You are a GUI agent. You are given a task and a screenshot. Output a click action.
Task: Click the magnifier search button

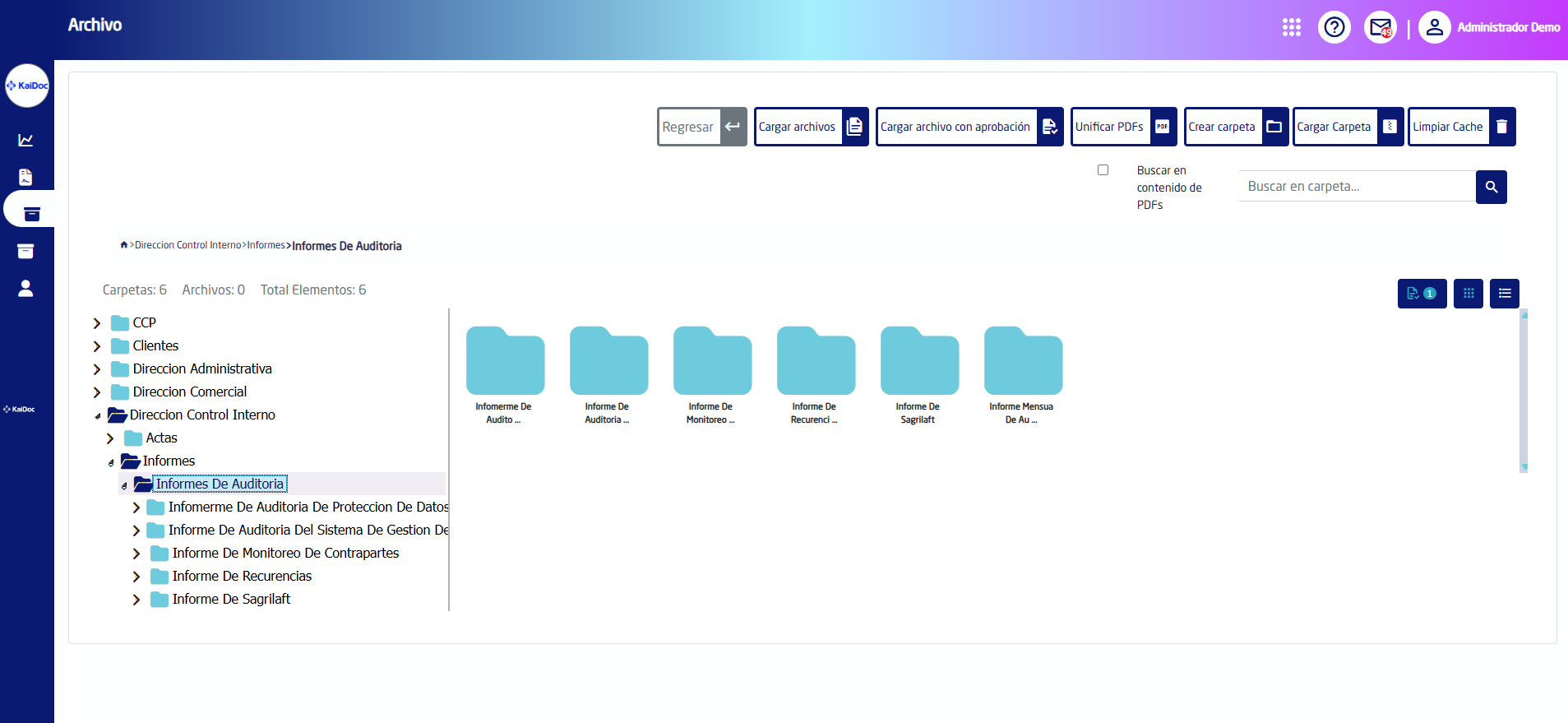[x=1491, y=188]
